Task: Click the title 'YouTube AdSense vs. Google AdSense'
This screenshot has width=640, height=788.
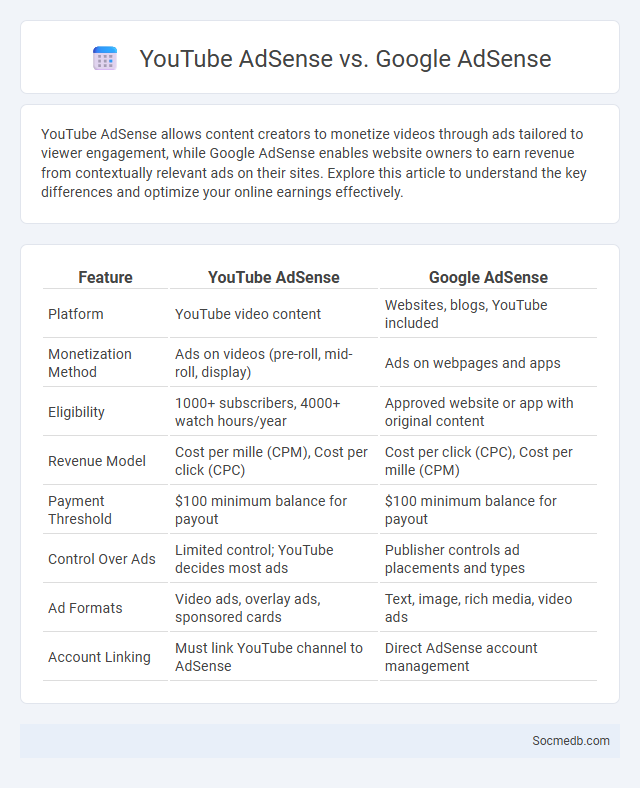Action: point(345,59)
